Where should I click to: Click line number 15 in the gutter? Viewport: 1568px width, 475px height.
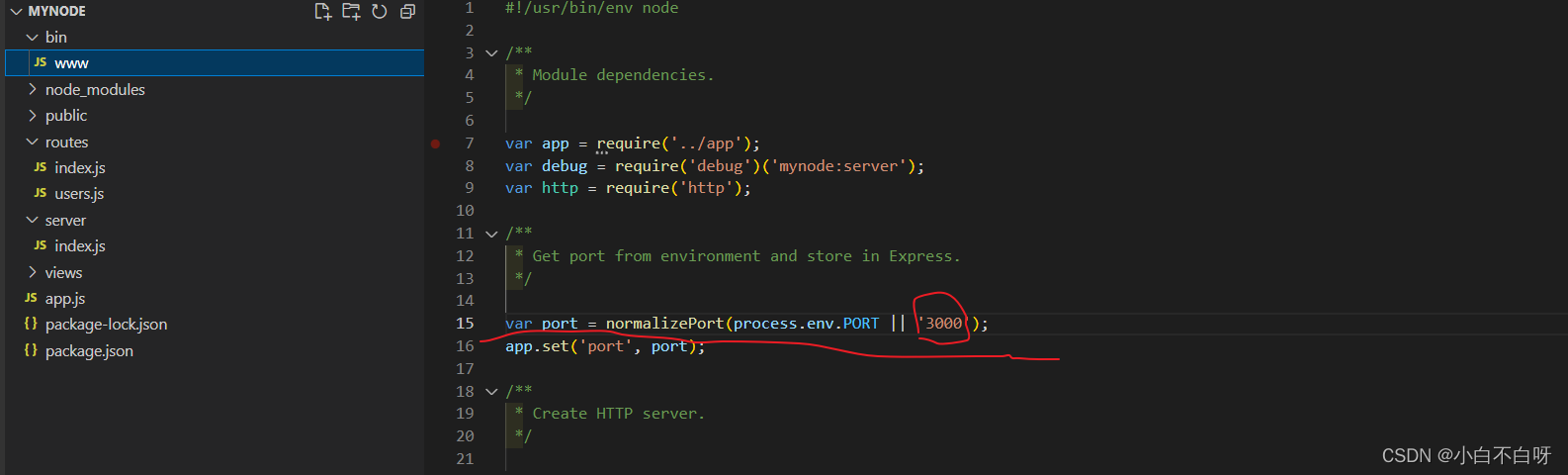point(465,324)
